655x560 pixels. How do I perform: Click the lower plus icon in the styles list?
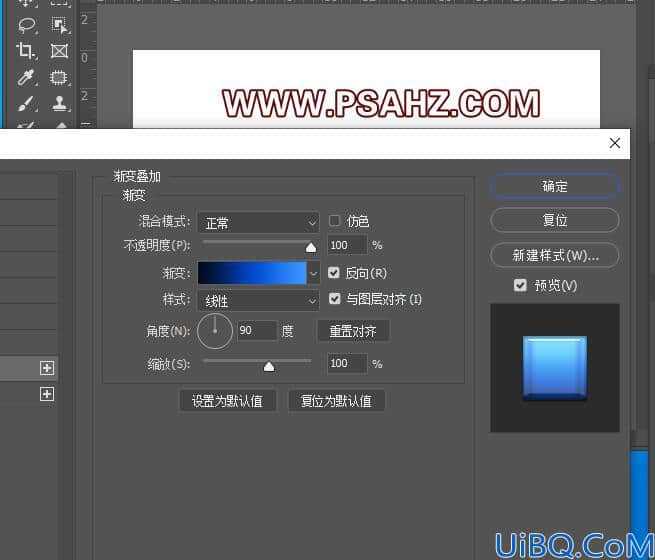pos(47,394)
